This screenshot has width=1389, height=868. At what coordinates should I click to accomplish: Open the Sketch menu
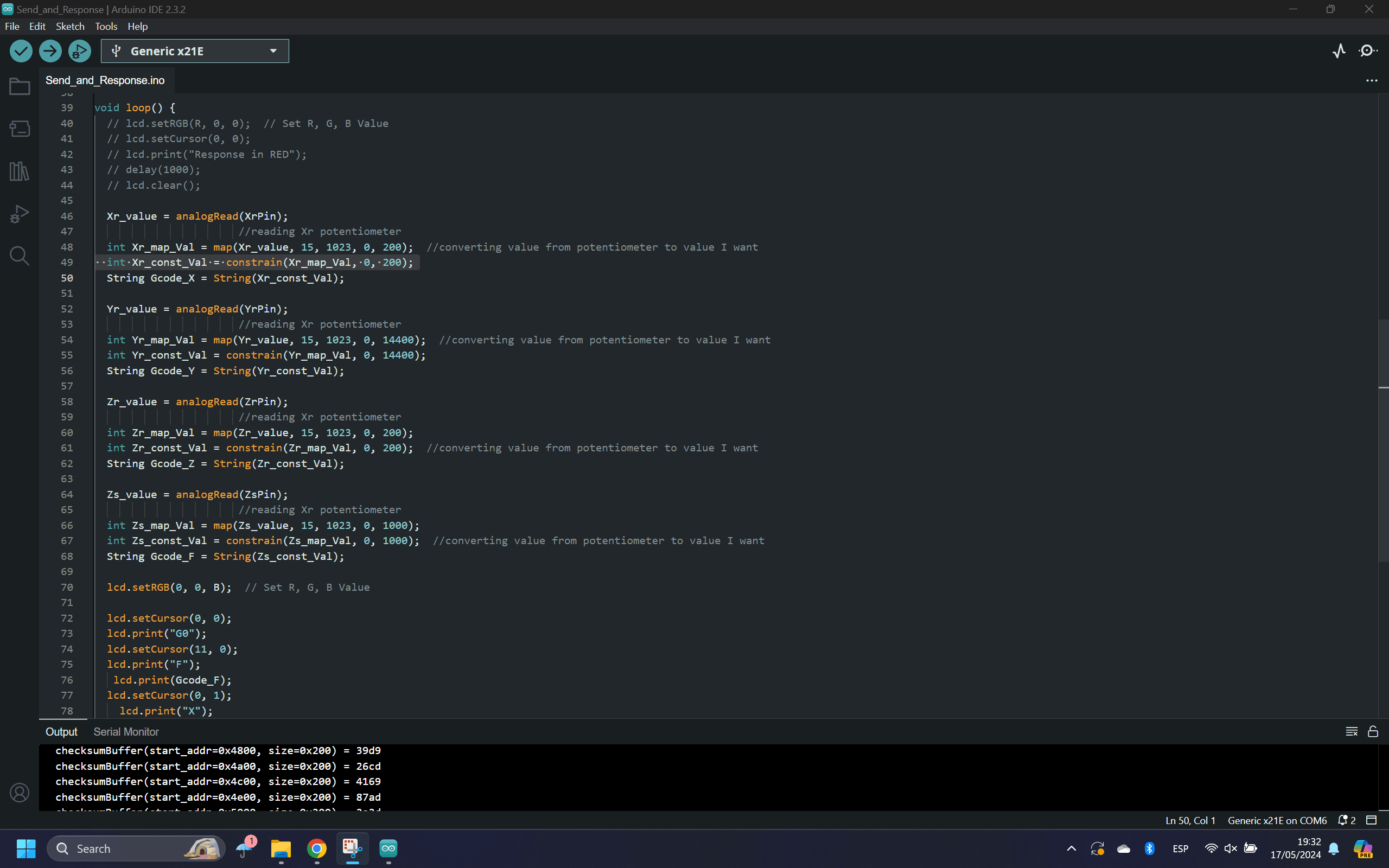(x=70, y=27)
